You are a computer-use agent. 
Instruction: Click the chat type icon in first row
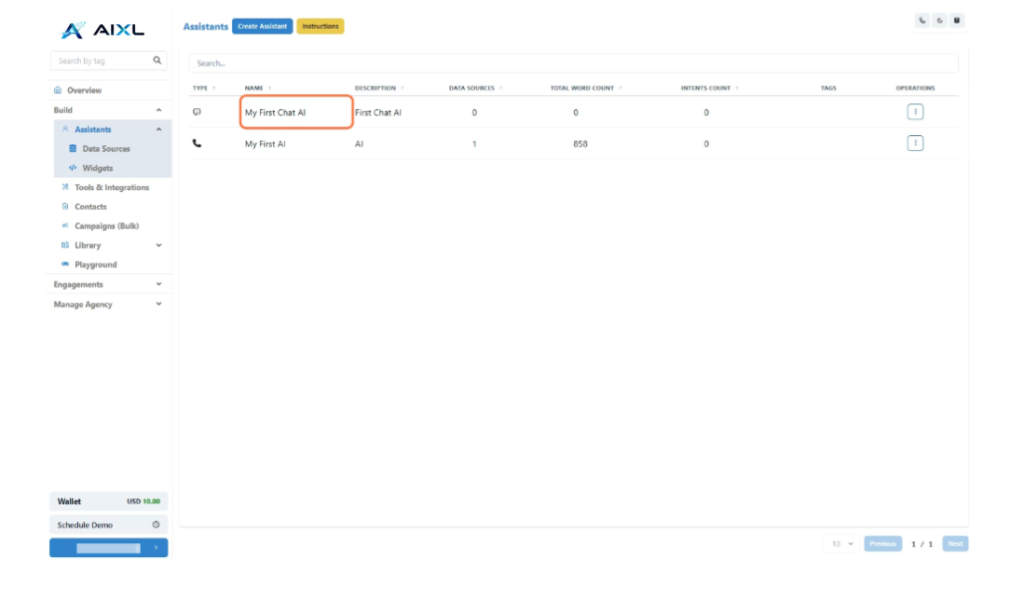click(x=197, y=112)
